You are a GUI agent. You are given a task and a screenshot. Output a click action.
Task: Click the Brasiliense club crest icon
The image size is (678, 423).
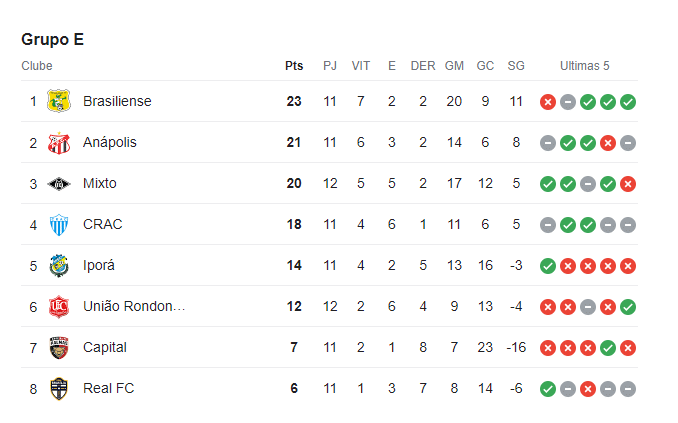(59, 101)
